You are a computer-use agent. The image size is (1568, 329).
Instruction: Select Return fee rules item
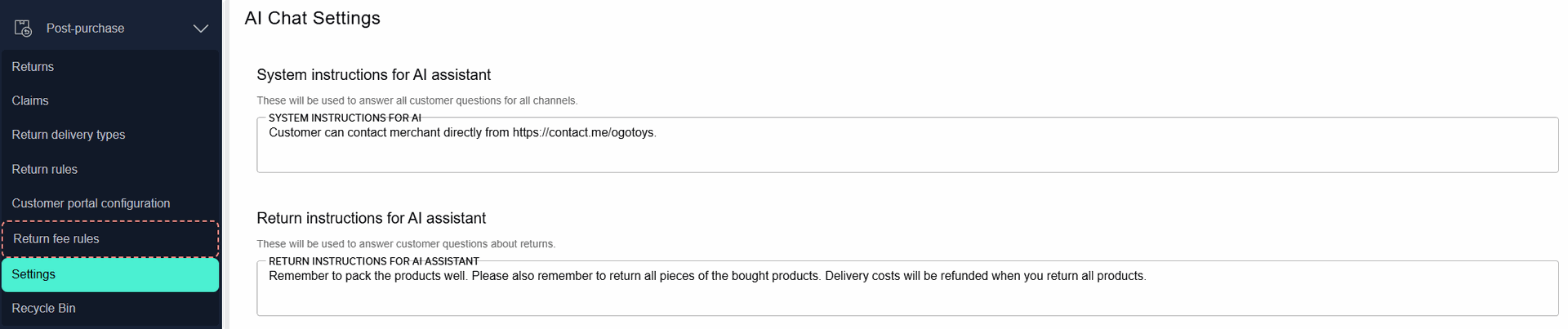tap(56, 239)
